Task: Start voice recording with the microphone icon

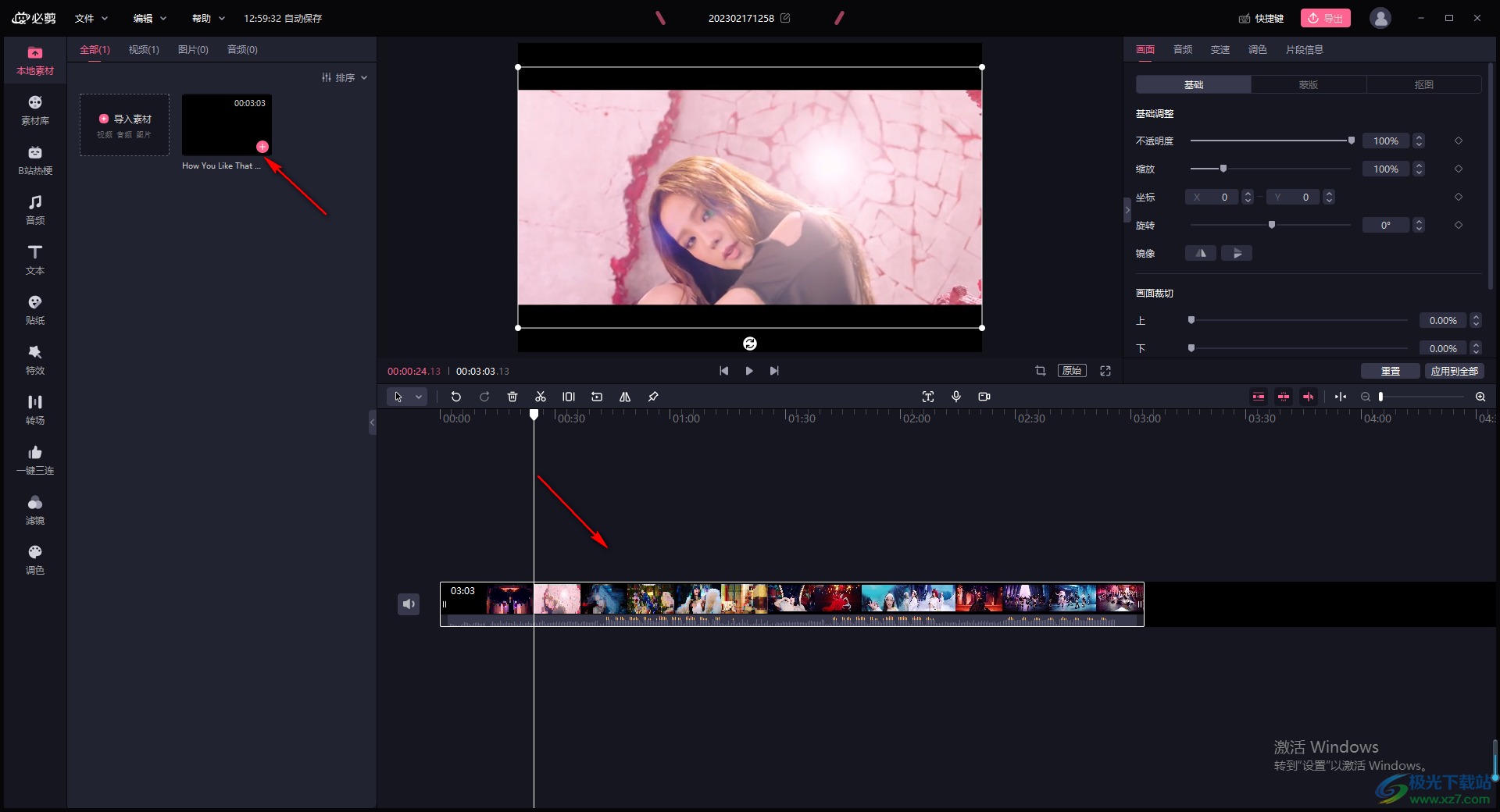Action: [x=956, y=397]
